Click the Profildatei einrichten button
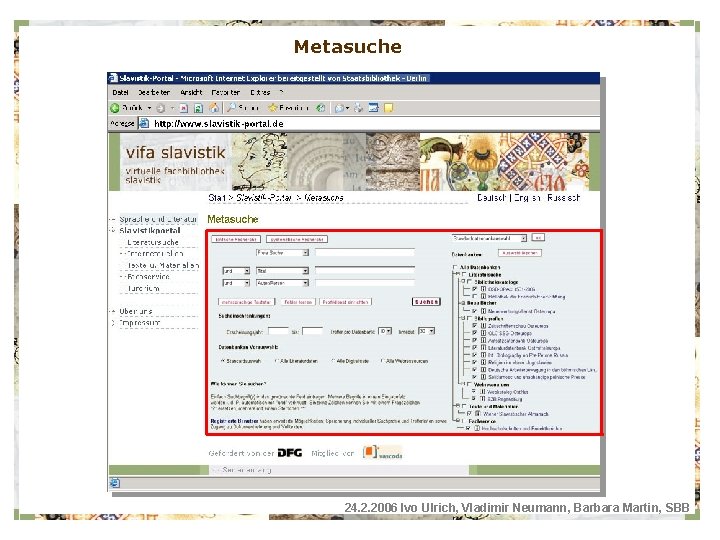 [345, 302]
